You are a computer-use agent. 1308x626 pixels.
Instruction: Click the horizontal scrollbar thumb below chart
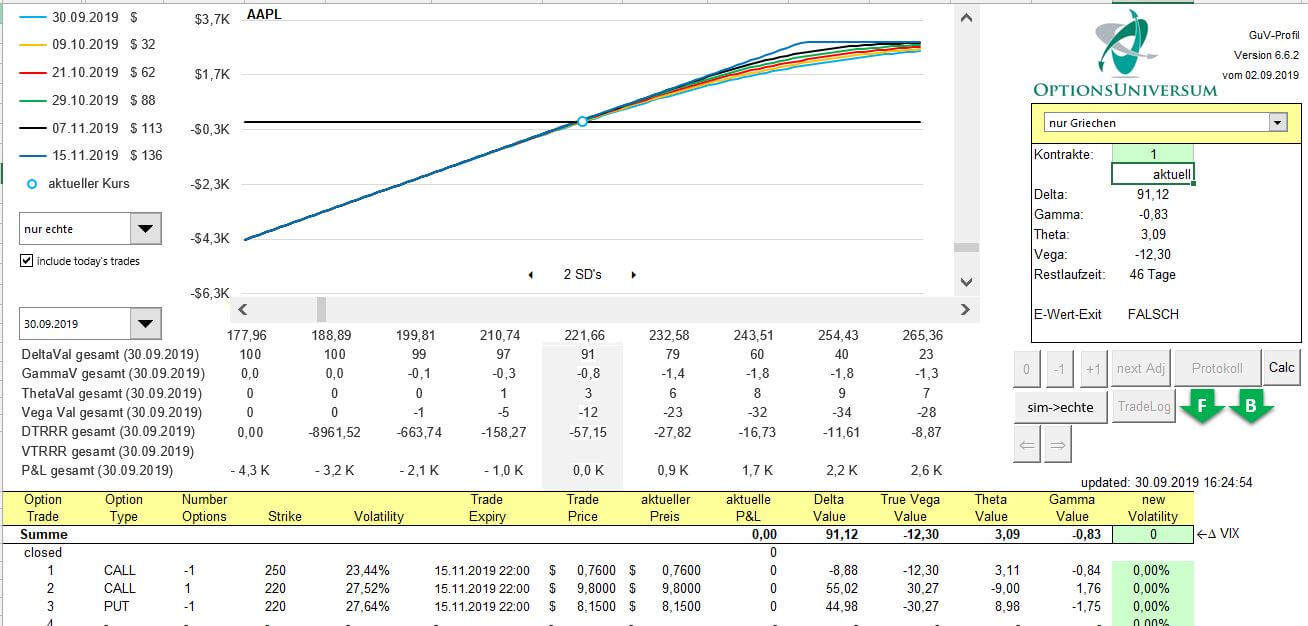click(x=321, y=309)
